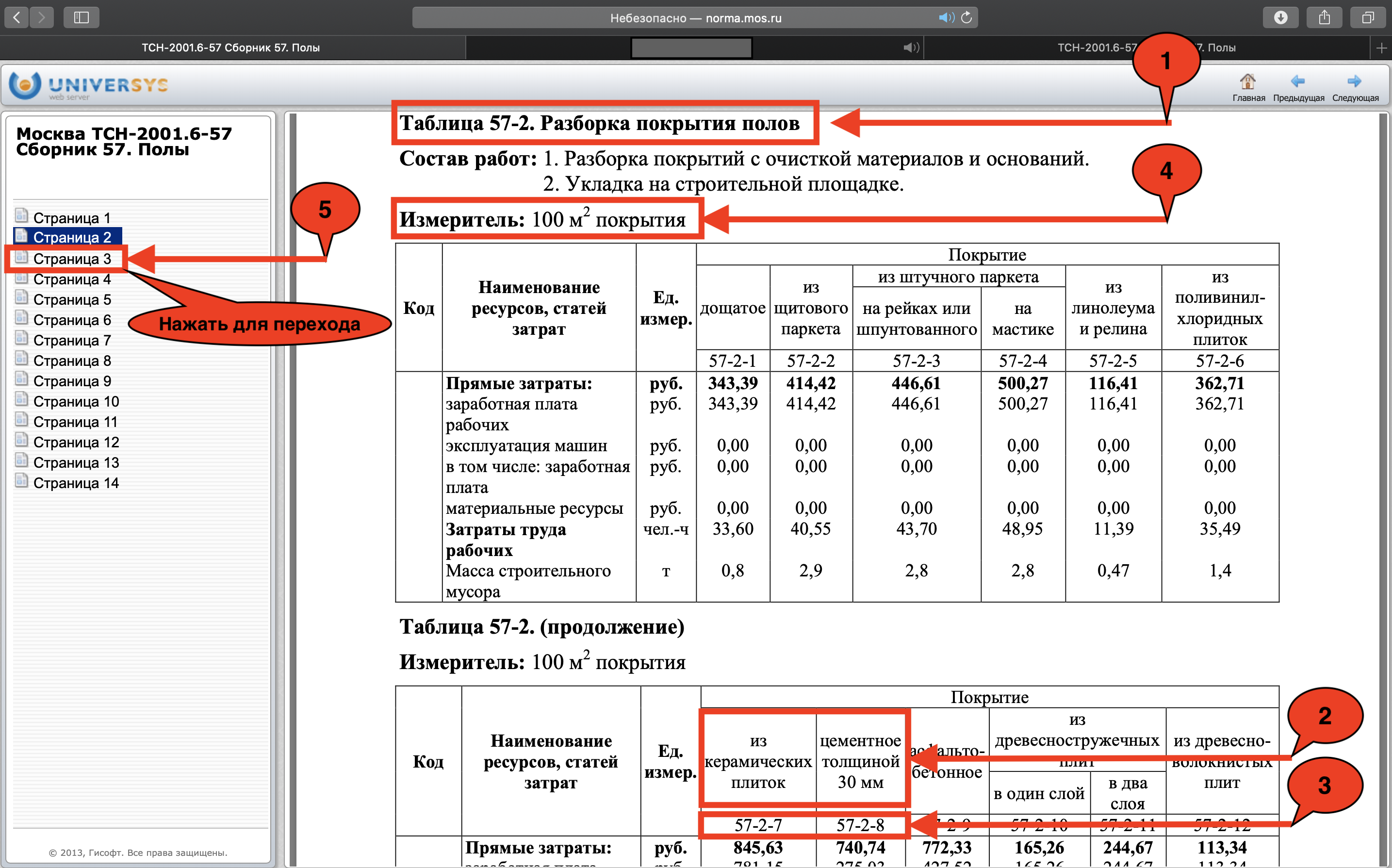Click value 0,47 in Масса мусора row
The image size is (1392, 868).
click(1113, 570)
